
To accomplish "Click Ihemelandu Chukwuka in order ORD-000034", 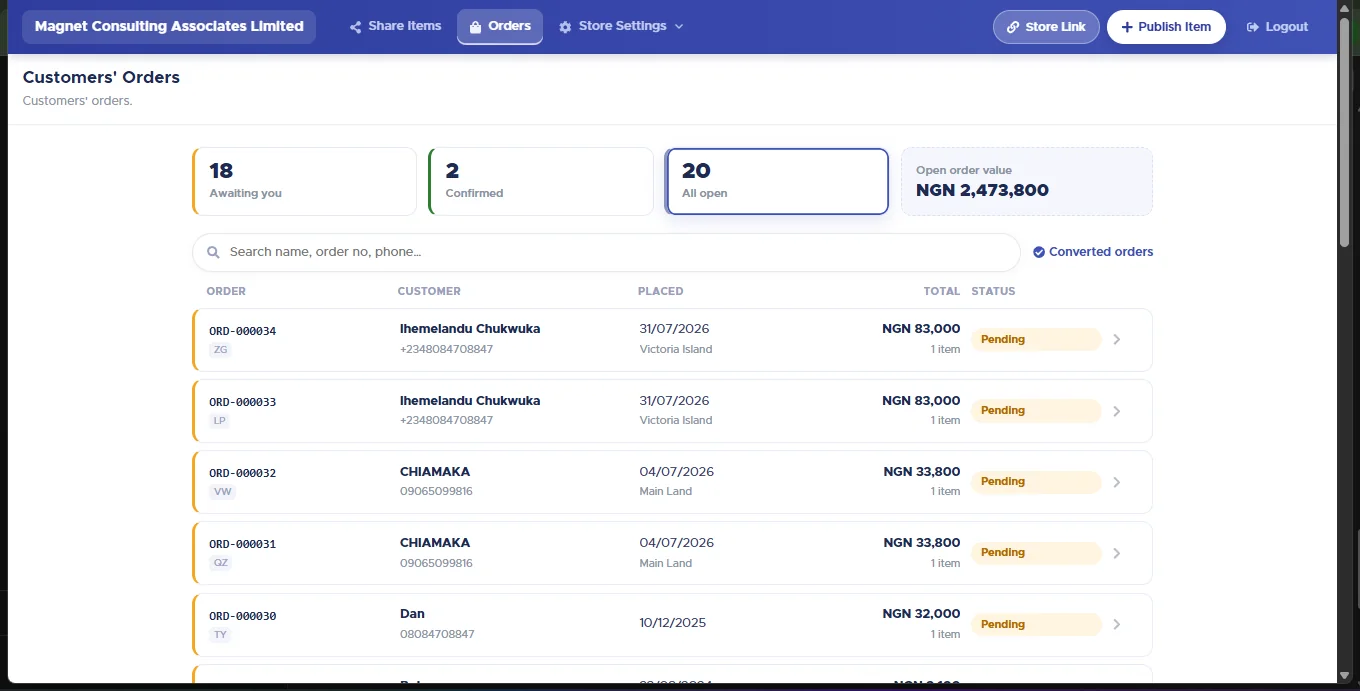I will pyautogui.click(x=470, y=329).
